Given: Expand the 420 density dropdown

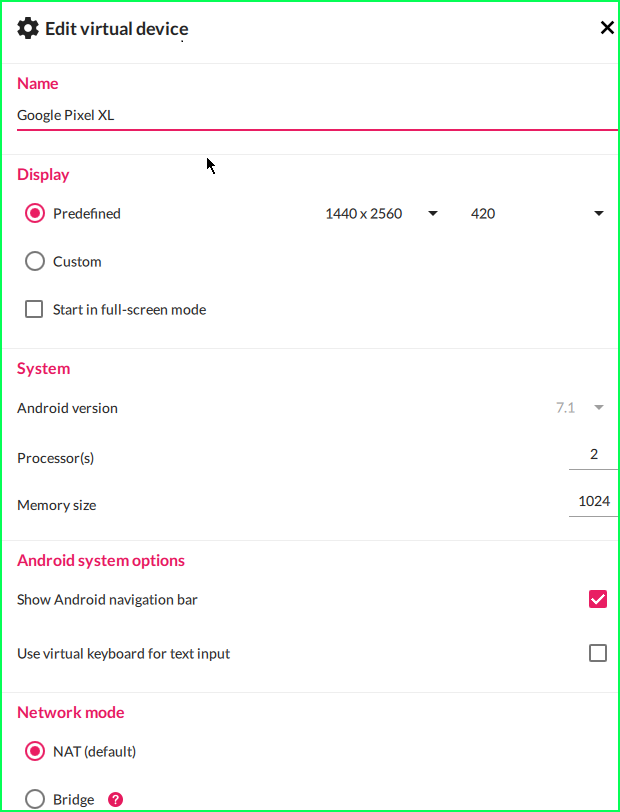Looking at the screenshot, I should coord(537,213).
